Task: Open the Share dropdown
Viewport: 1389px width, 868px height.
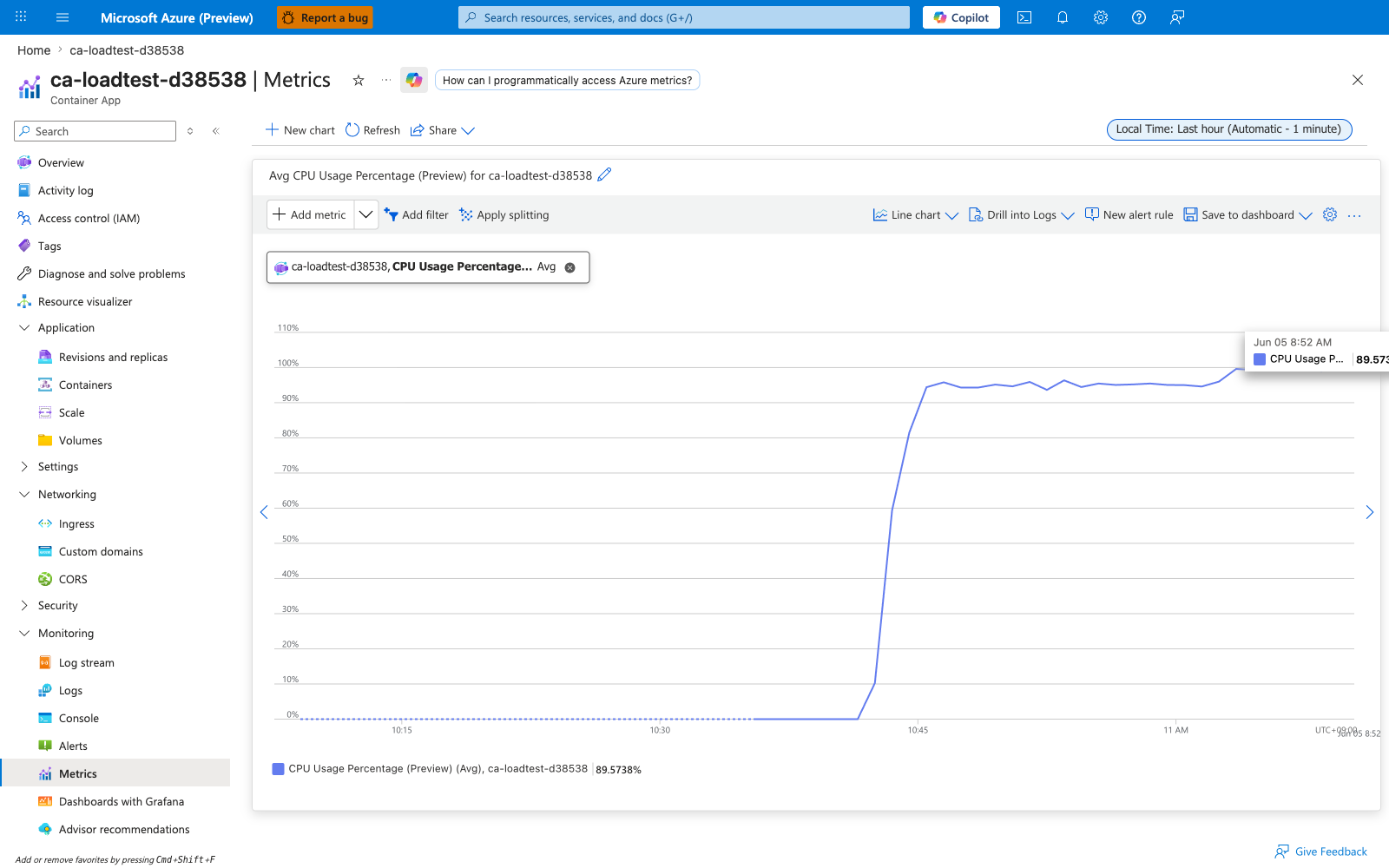Action: click(x=443, y=130)
